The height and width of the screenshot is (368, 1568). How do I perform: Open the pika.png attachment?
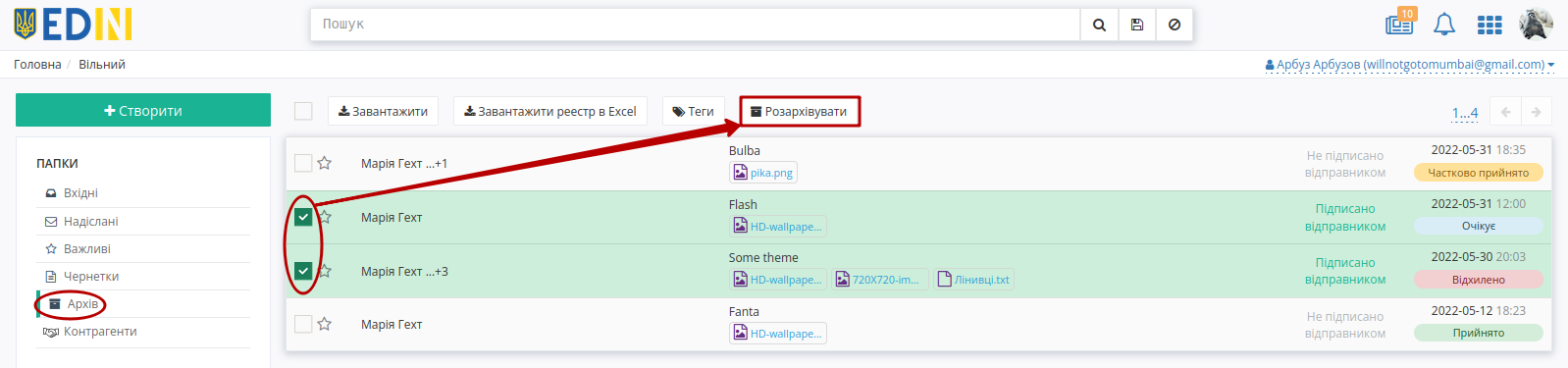763,173
